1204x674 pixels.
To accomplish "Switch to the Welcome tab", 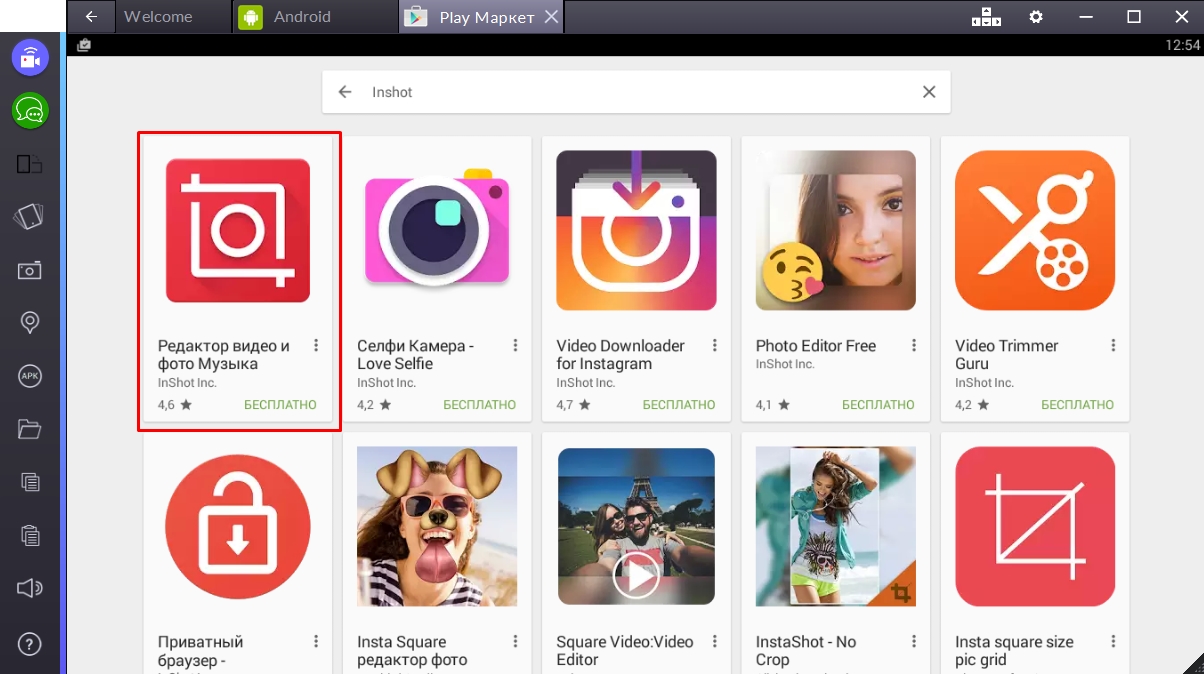I will (x=172, y=17).
